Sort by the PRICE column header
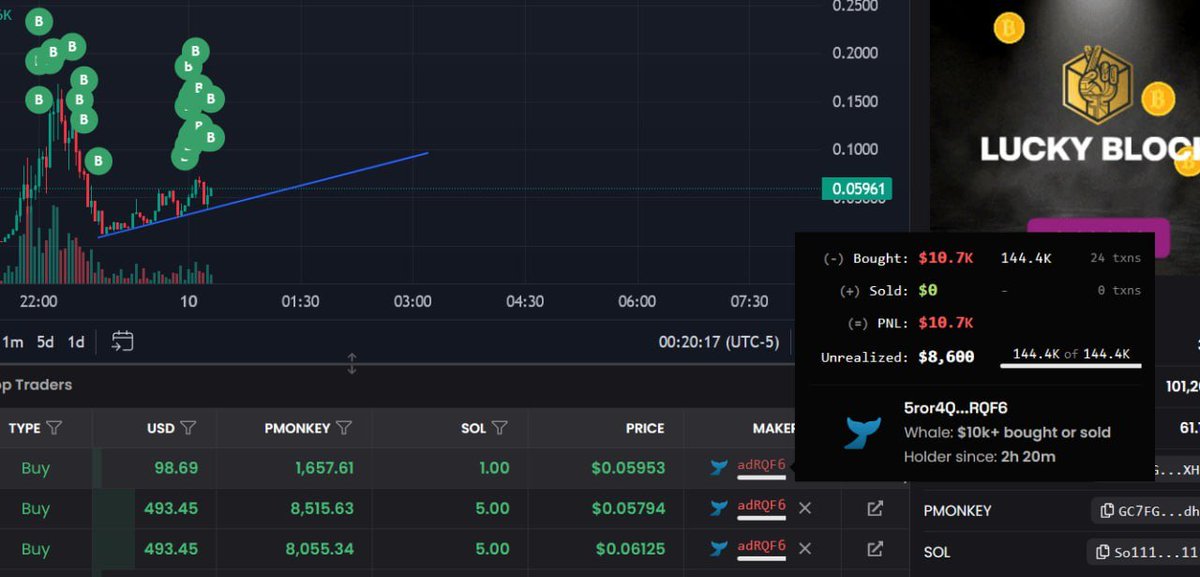 [644, 428]
